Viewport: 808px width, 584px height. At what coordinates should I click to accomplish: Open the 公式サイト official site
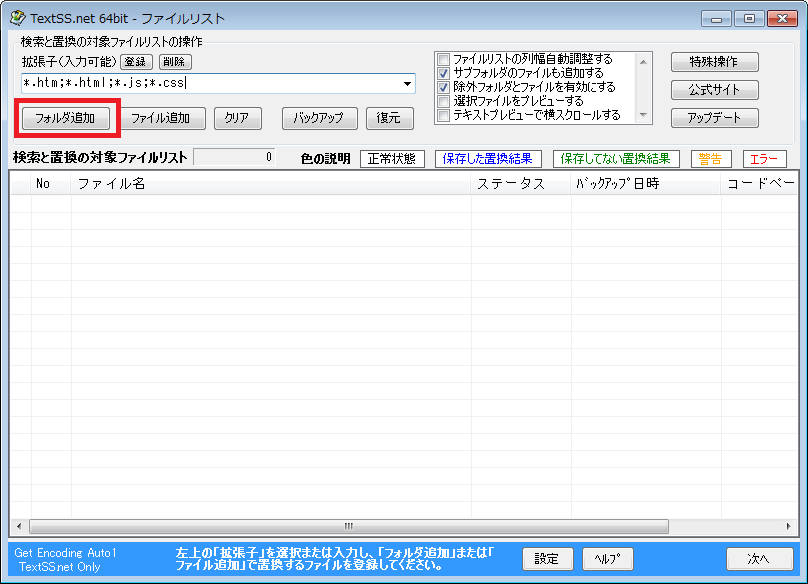point(715,90)
